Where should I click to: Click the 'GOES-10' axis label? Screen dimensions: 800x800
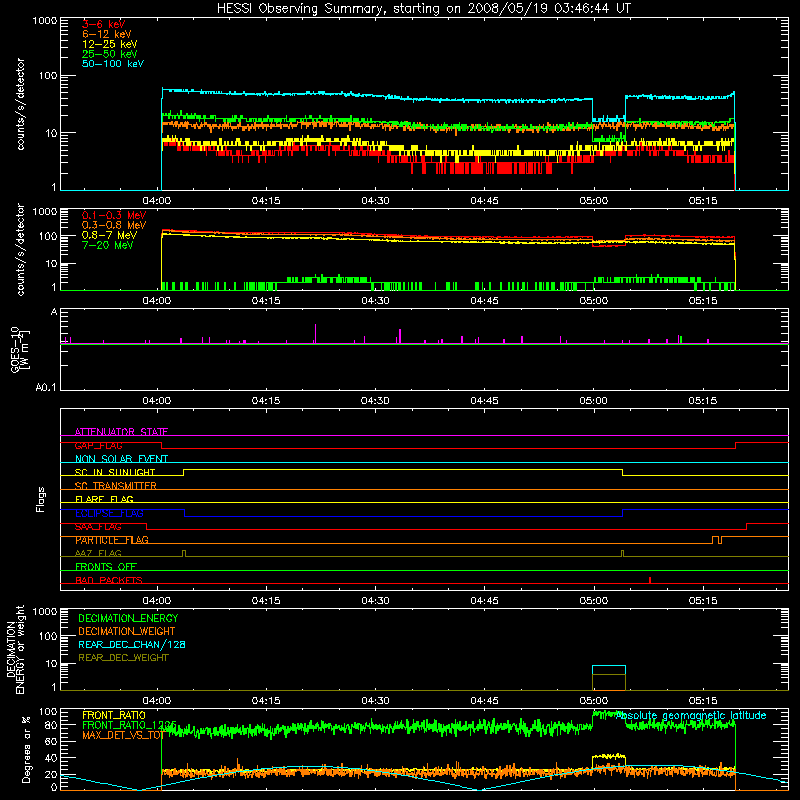[15, 350]
